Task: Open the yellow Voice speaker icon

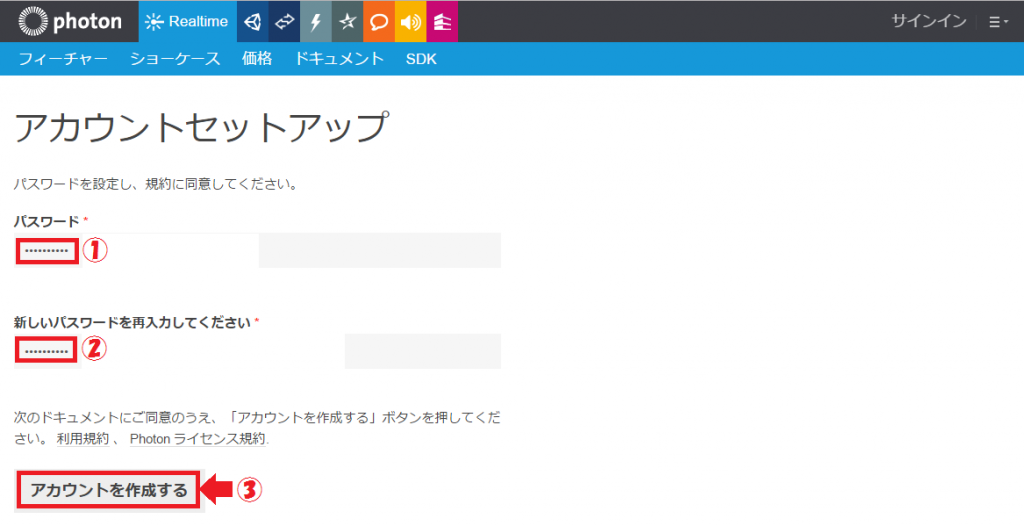Action: [x=410, y=21]
